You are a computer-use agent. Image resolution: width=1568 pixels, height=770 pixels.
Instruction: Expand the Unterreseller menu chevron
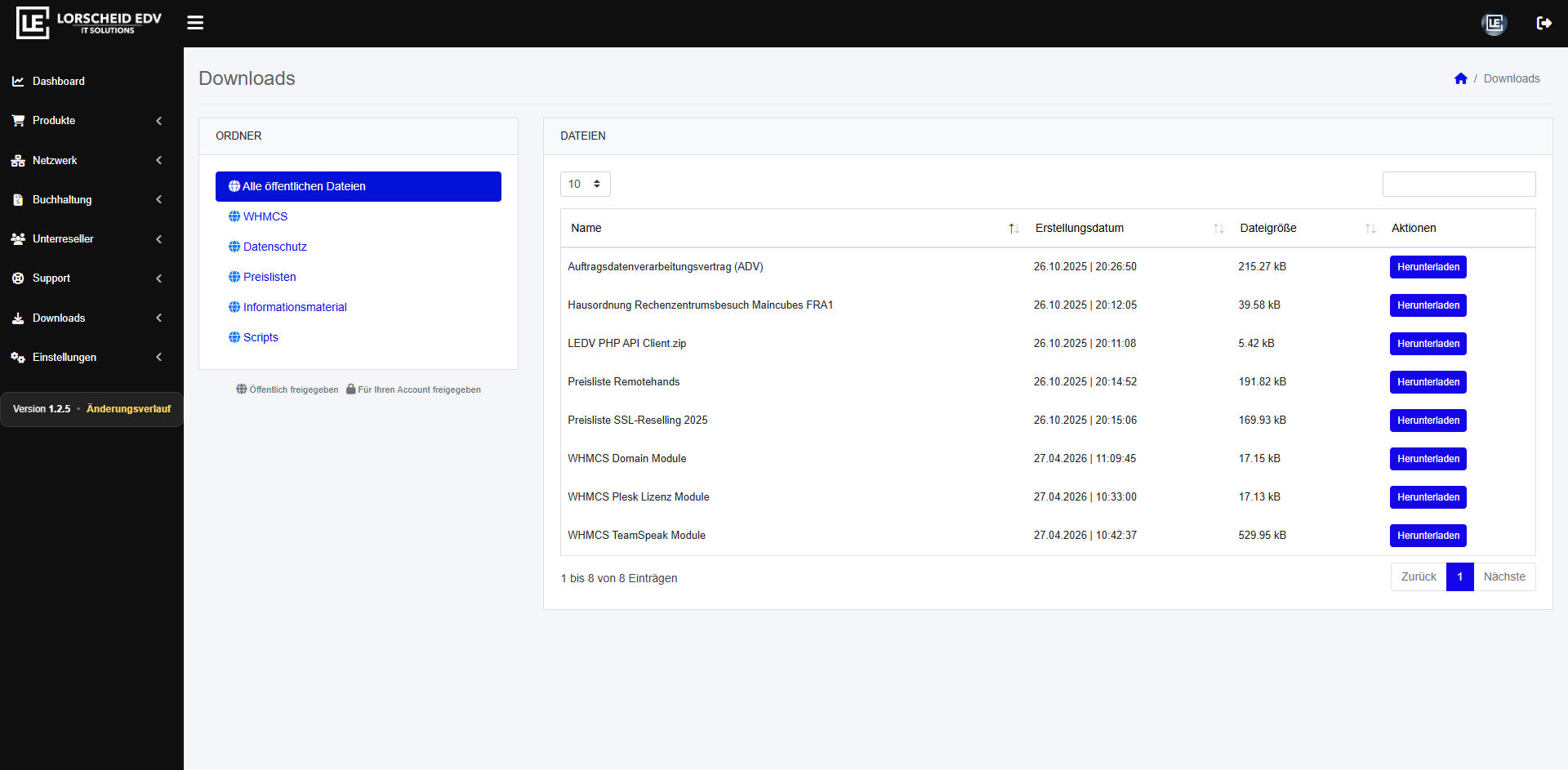point(159,239)
